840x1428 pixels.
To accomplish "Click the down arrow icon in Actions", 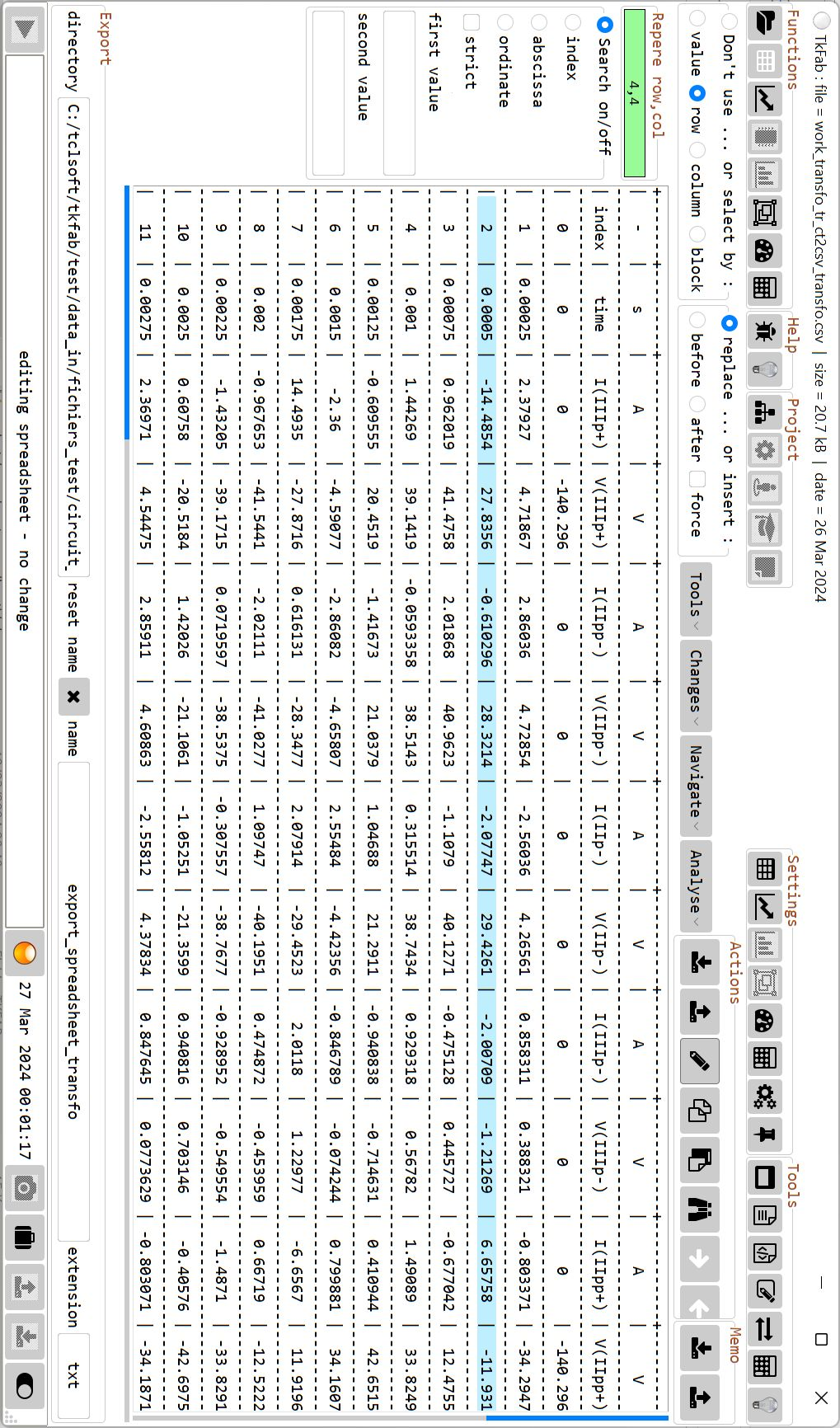I will click(700, 1258).
